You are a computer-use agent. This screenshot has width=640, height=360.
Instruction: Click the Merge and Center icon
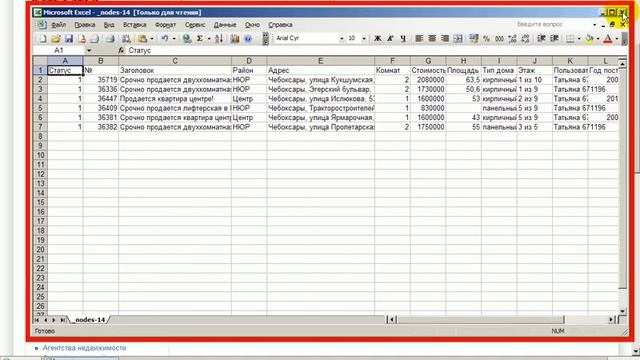pyautogui.click(x=458, y=39)
